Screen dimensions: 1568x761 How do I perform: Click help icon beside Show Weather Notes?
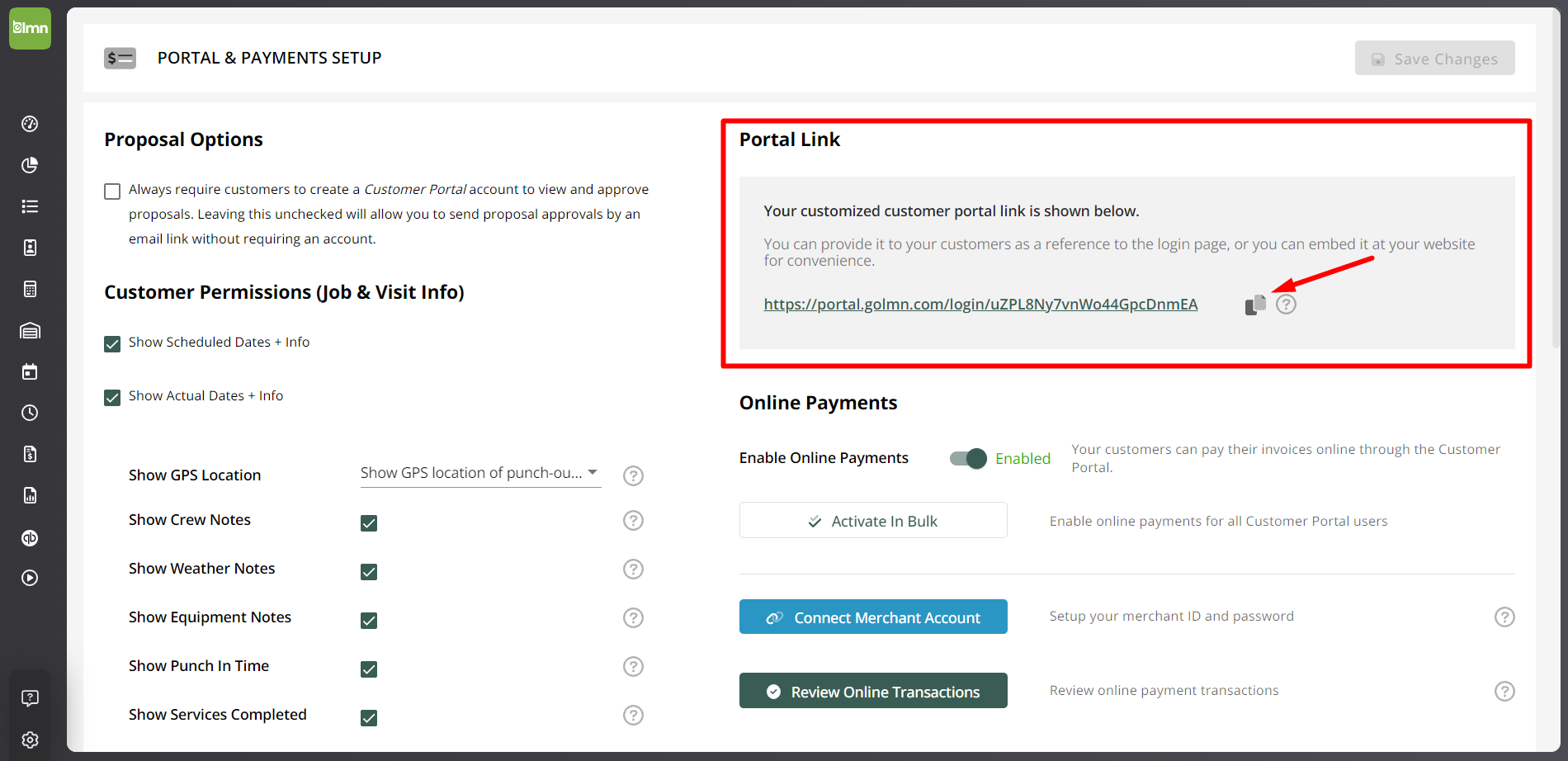coord(633,570)
